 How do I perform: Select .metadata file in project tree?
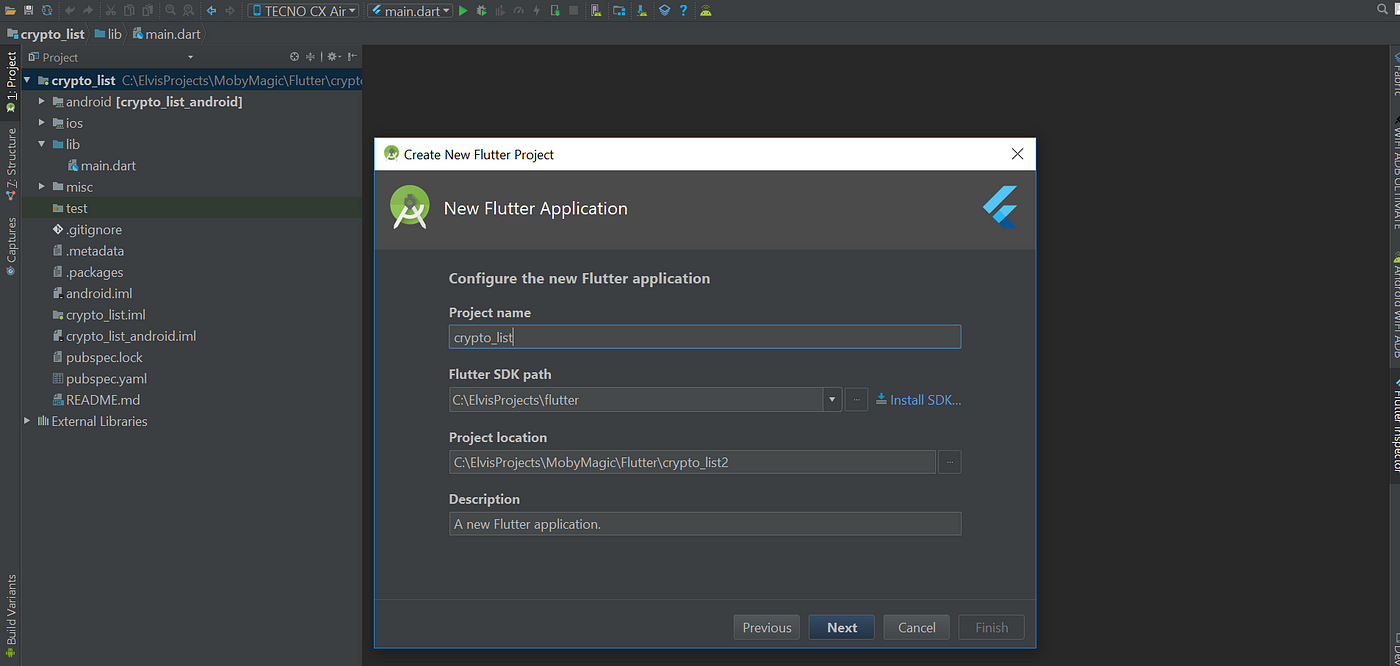87,251
